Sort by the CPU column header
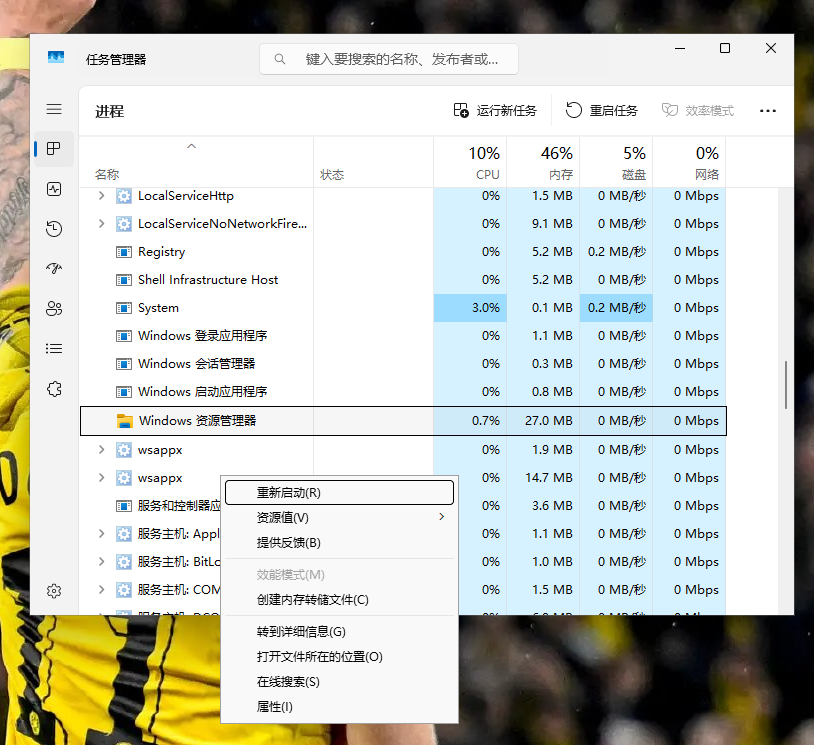 coord(470,162)
